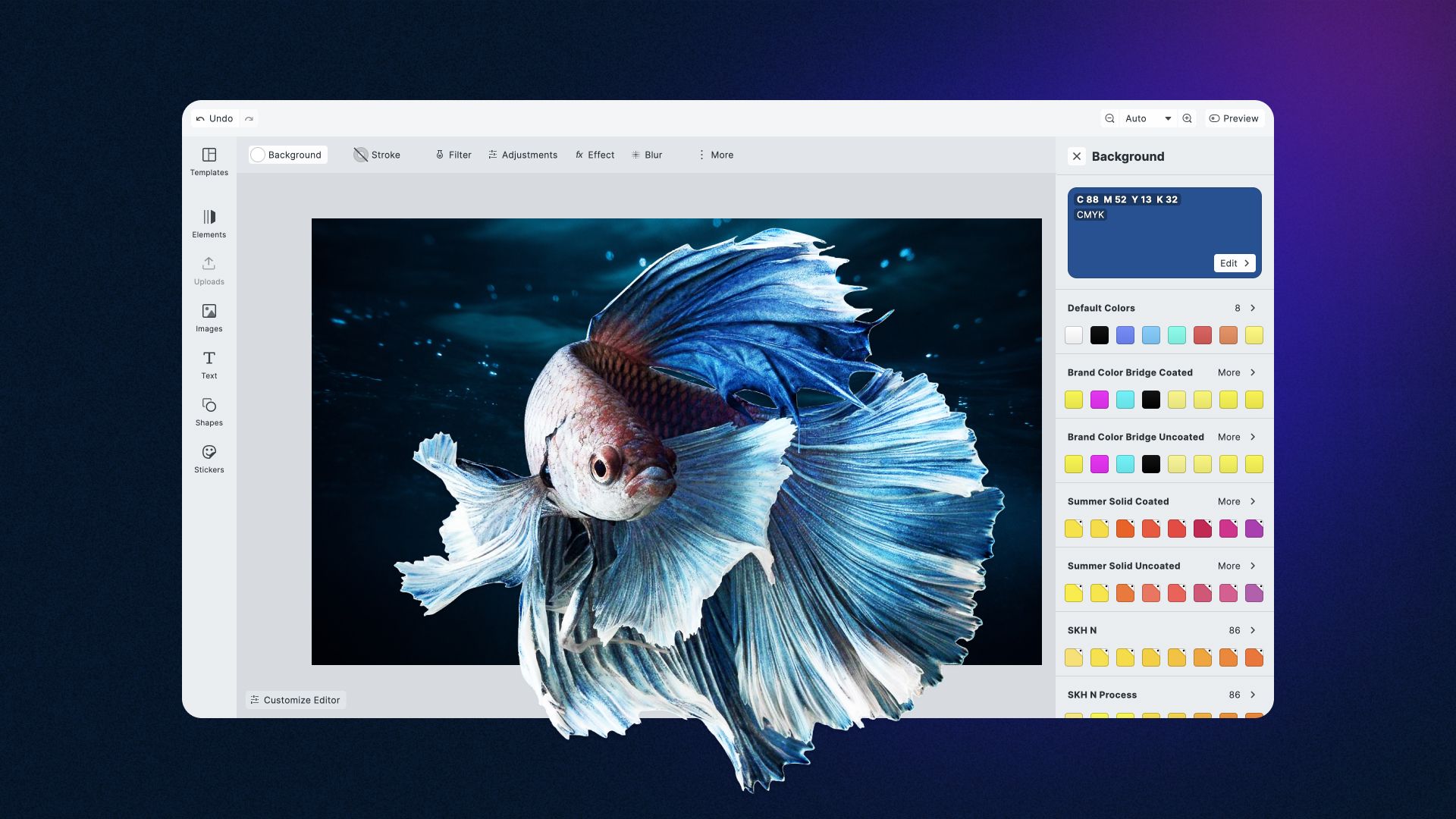Open the Filter tool

pyautogui.click(x=453, y=155)
